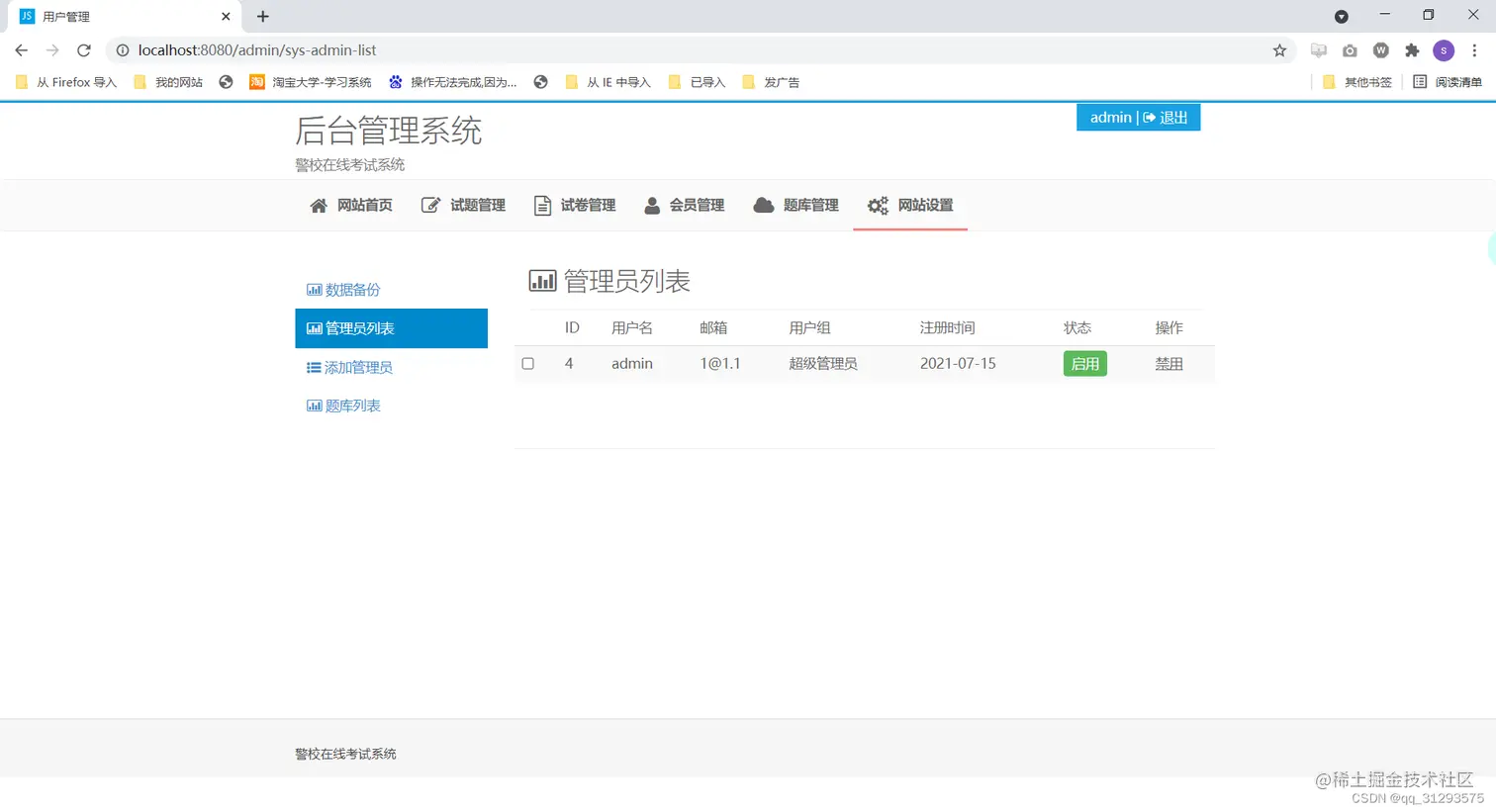Screen dimensions: 1496x812
Task: Open the 操作无法完成,因为... bookmark
Action: [453, 82]
